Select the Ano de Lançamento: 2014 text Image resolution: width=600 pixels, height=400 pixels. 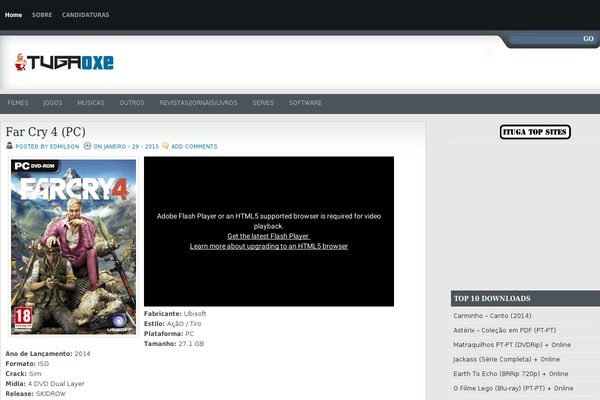(x=48, y=354)
